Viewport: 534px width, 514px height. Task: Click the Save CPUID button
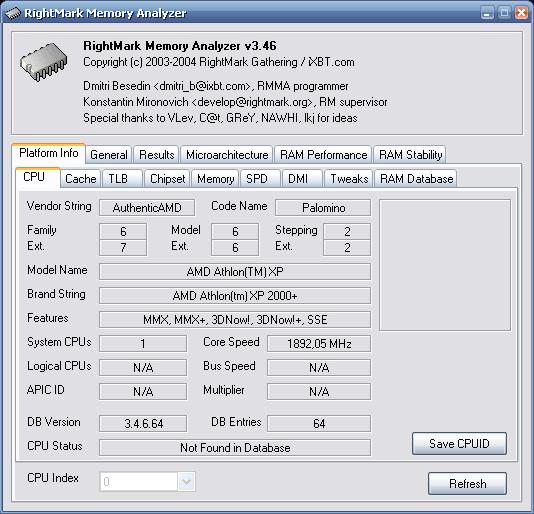coord(459,444)
